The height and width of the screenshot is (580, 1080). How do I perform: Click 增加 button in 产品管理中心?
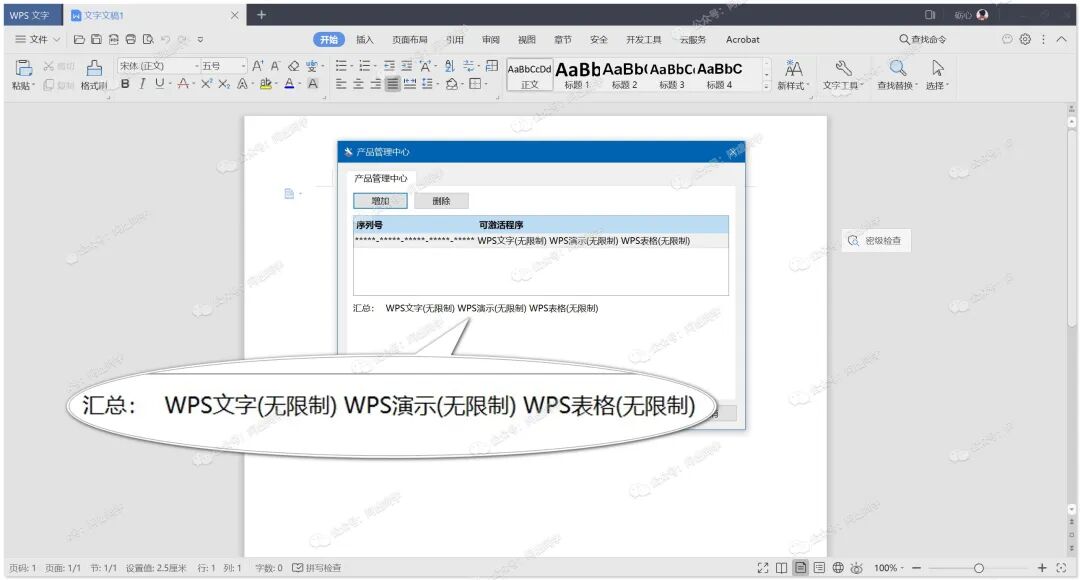tap(380, 200)
